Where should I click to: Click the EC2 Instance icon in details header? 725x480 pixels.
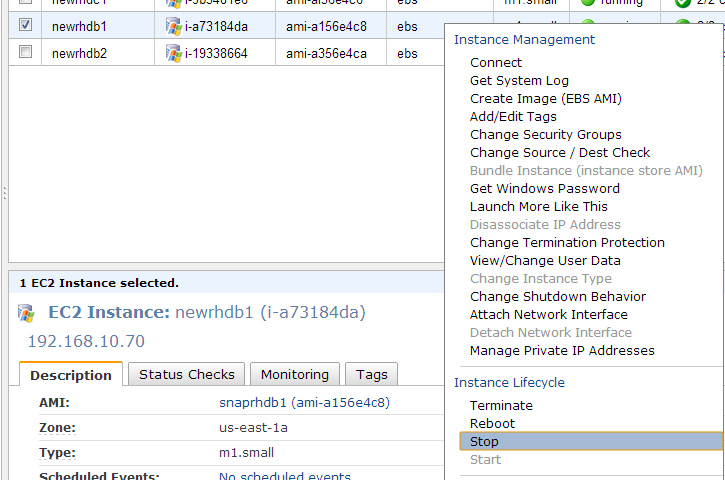[x=26, y=313]
